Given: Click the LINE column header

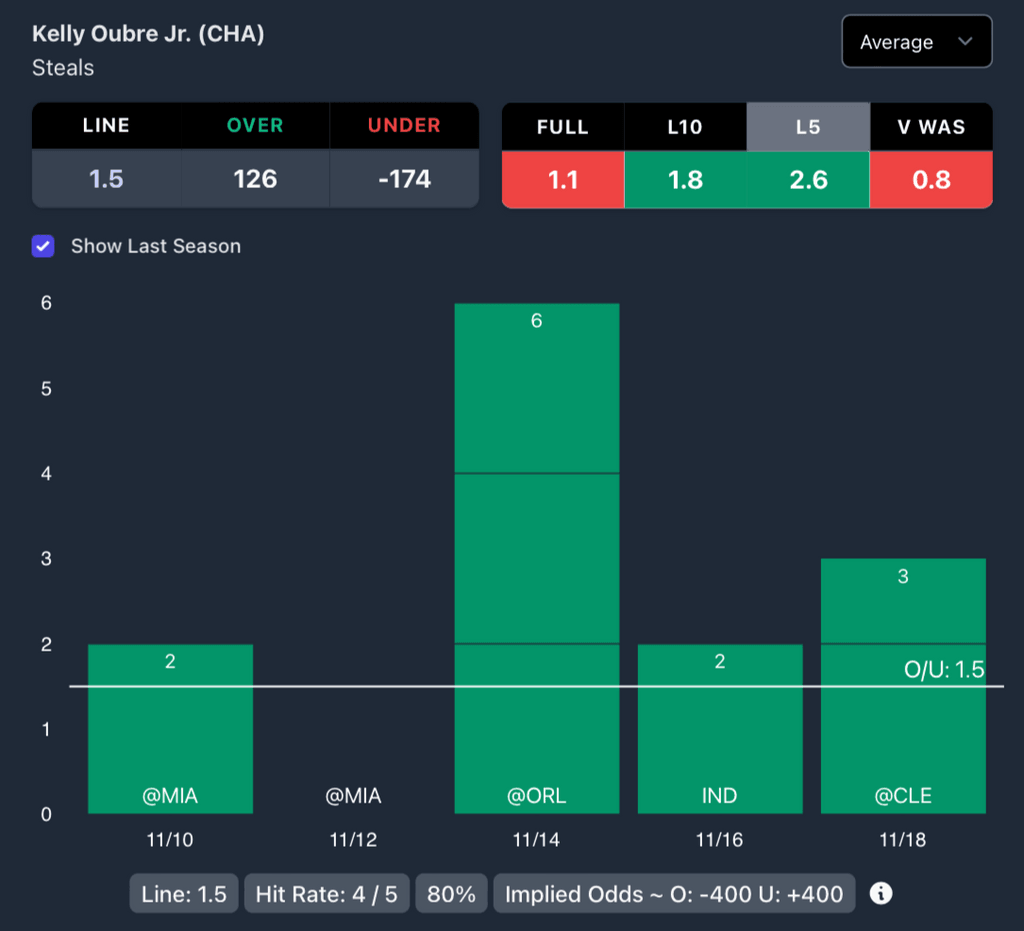Looking at the screenshot, I should coord(106,125).
